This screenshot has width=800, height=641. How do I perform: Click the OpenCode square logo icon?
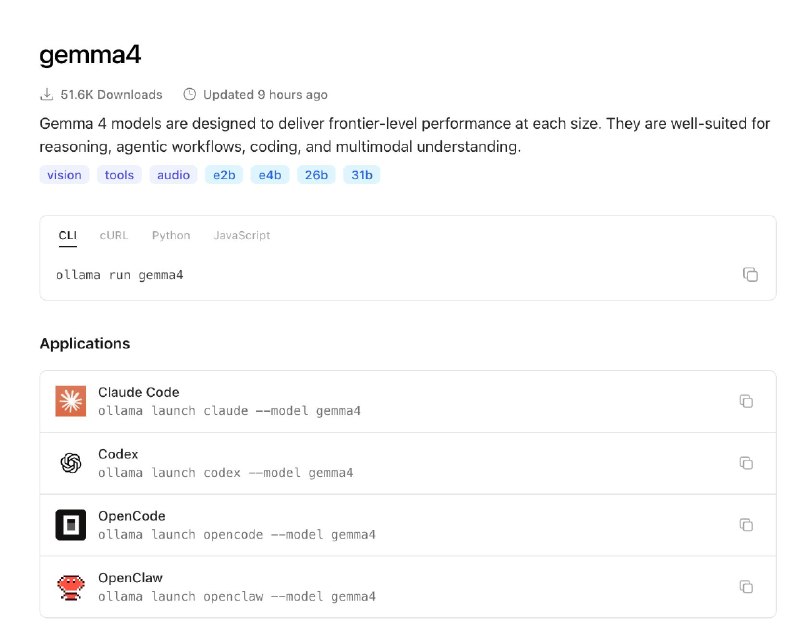tap(70, 525)
